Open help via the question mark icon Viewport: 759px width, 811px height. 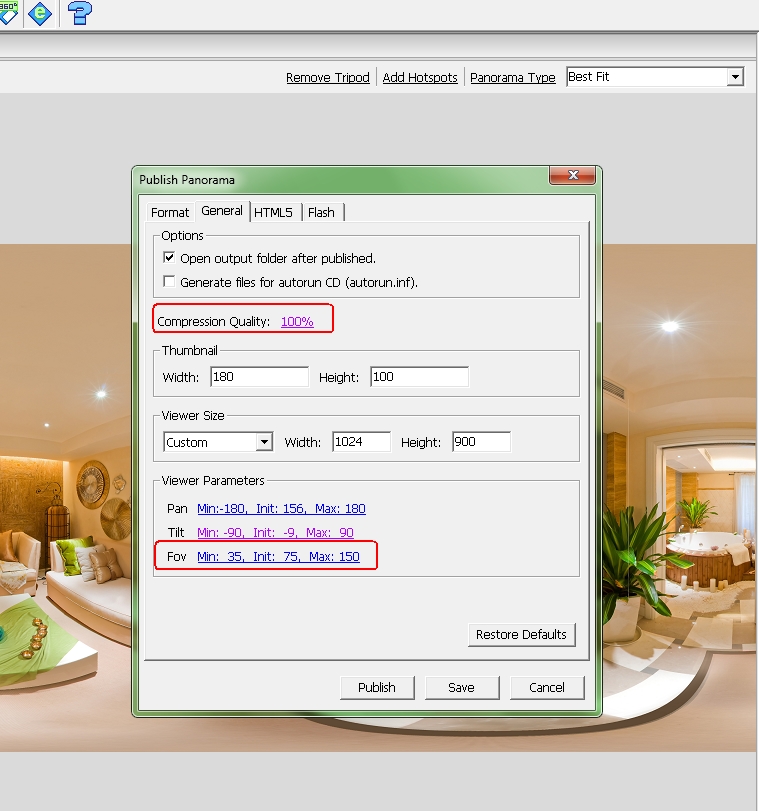(x=80, y=13)
